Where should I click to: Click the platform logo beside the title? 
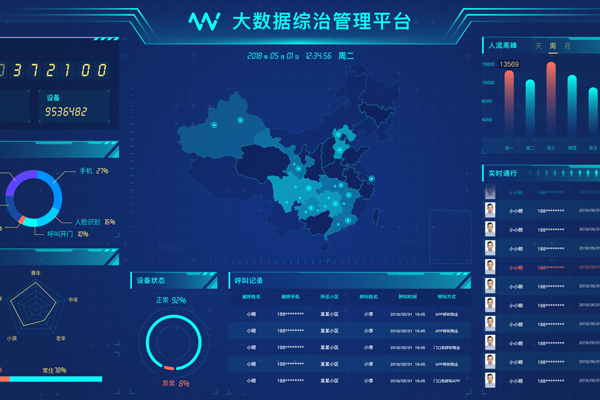pyautogui.click(x=204, y=22)
